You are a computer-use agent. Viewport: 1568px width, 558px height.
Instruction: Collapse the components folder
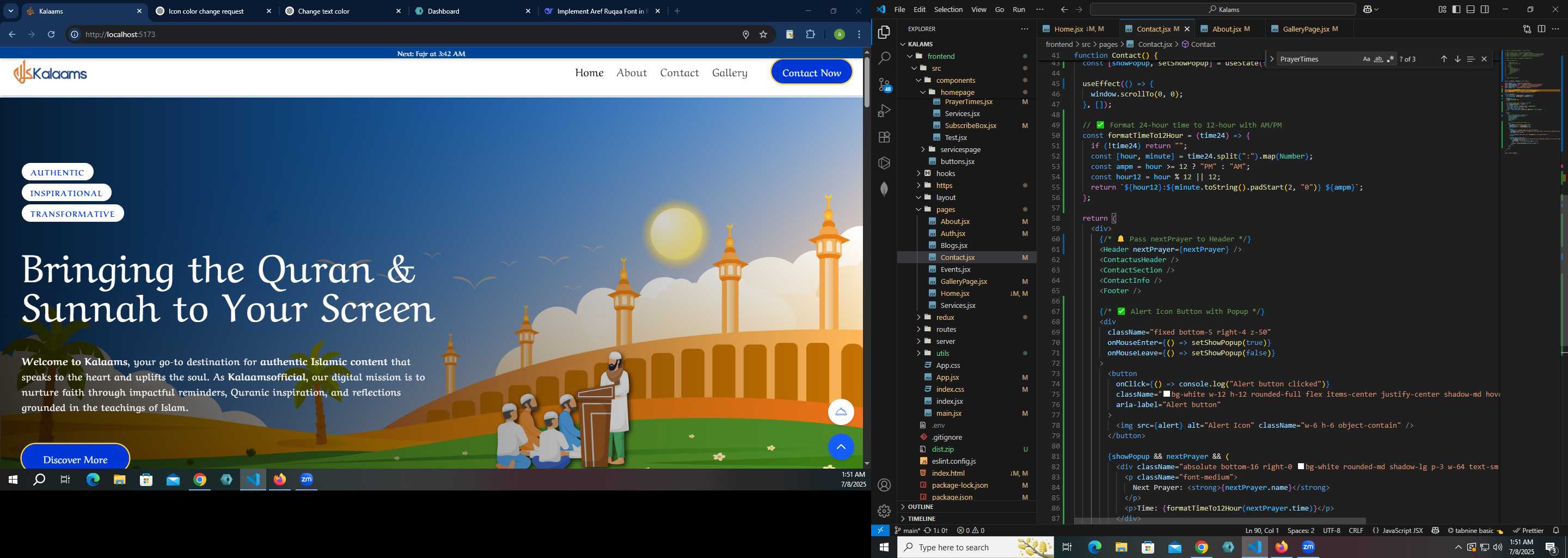click(918, 81)
